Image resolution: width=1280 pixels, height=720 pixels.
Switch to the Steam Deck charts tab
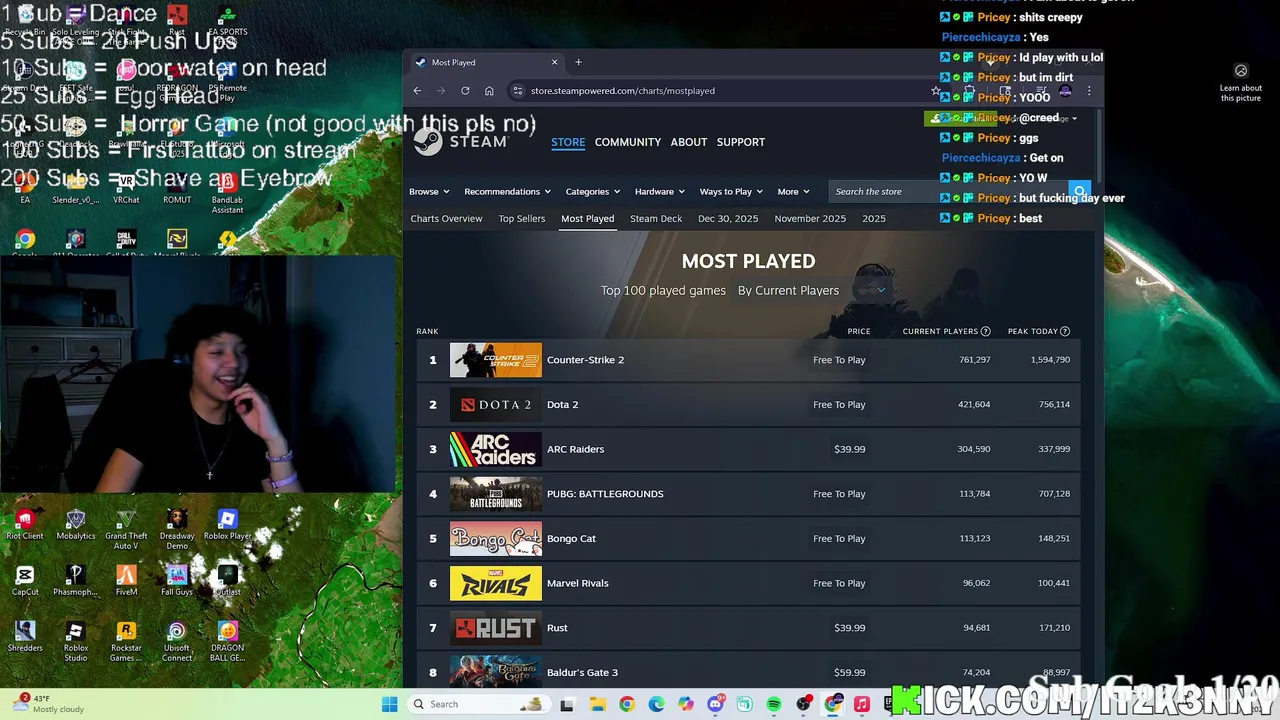(656, 218)
